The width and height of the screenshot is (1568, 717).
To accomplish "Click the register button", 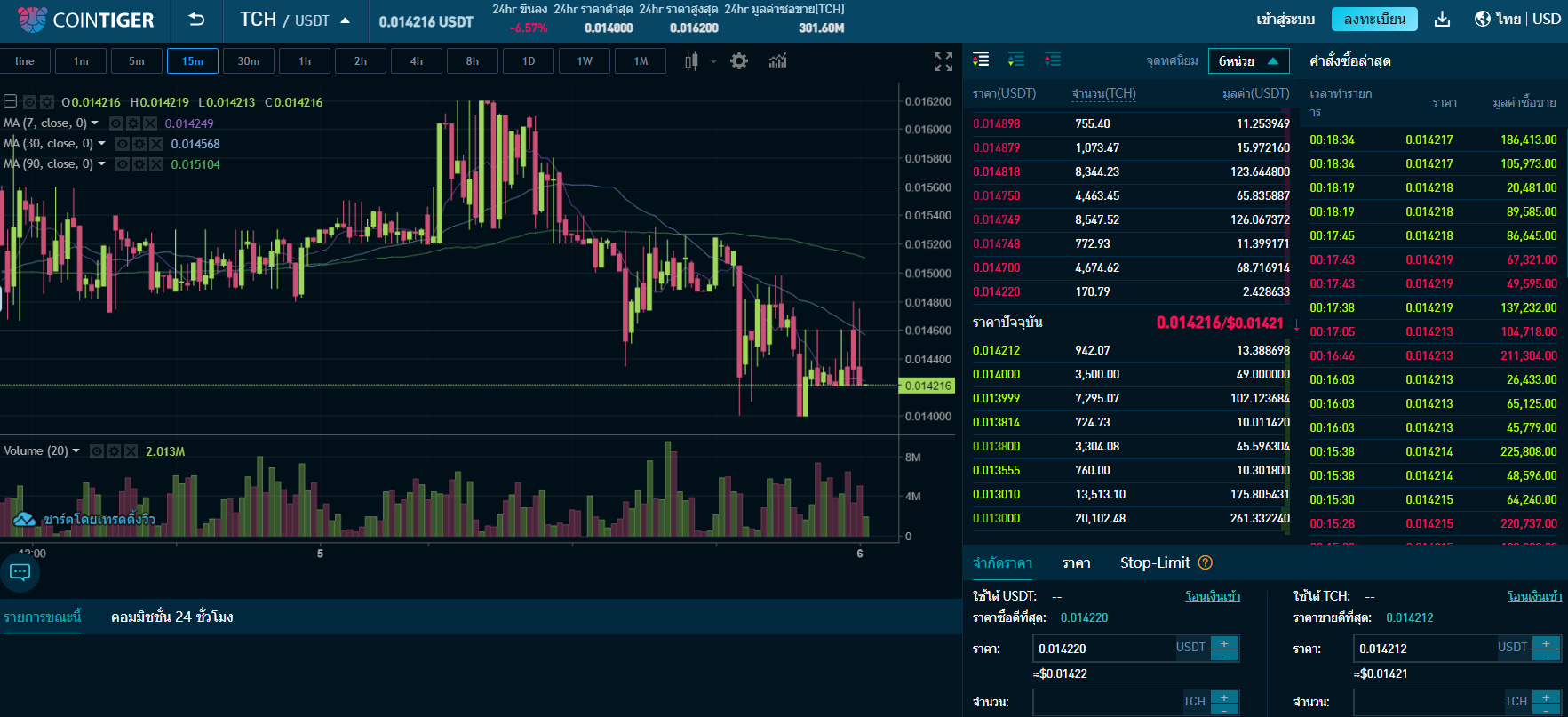I will (1374, 19).
